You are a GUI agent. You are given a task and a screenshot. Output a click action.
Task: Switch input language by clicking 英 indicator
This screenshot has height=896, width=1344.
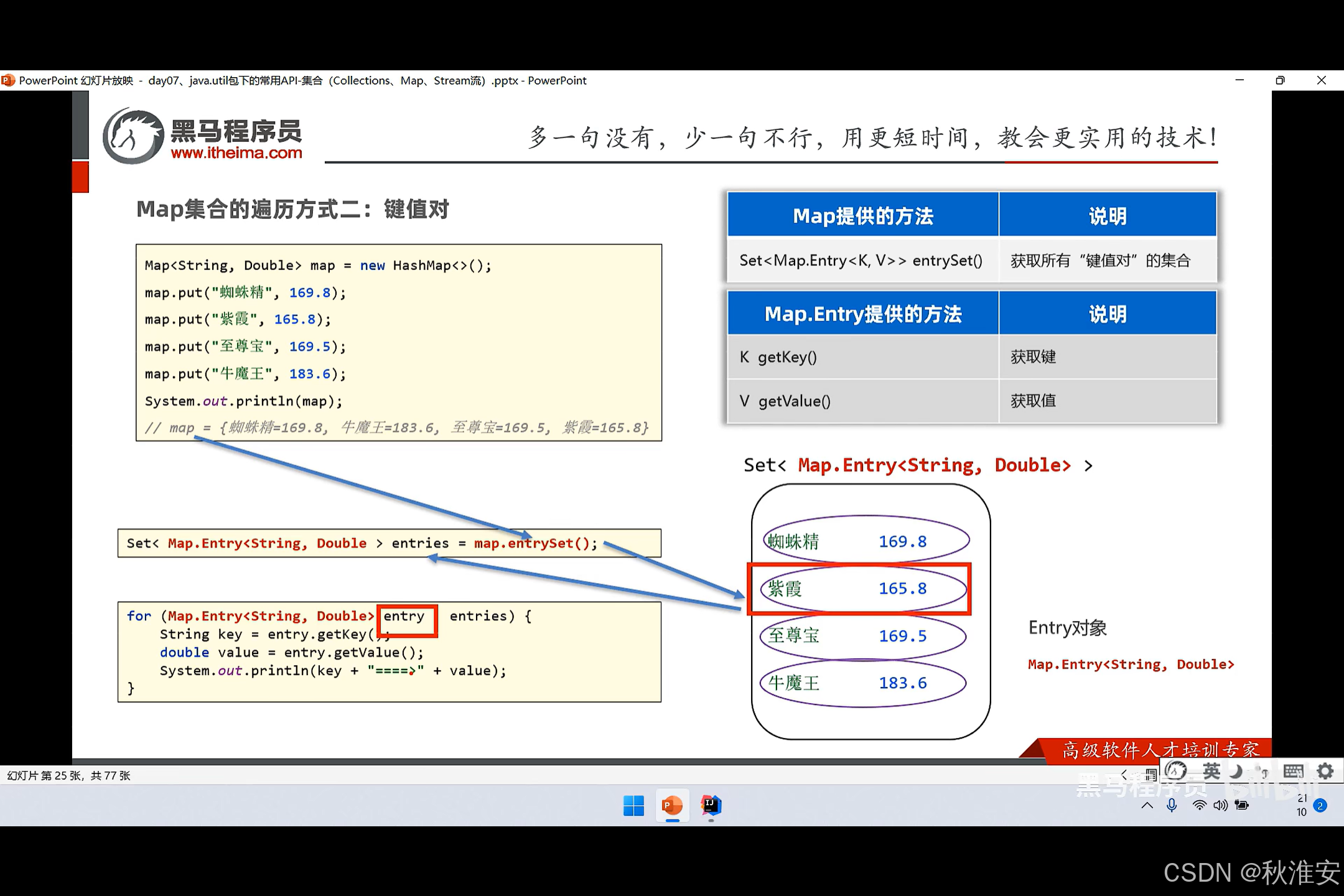1212,771
